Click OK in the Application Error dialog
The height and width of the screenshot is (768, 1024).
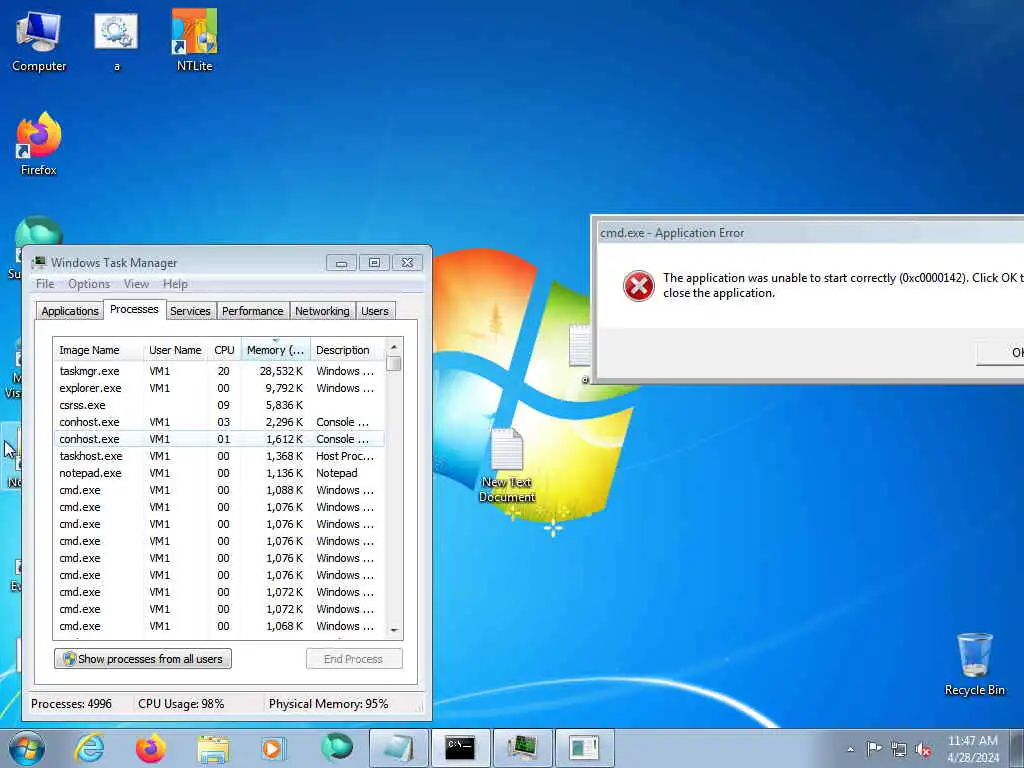[x=1000, y=353]
